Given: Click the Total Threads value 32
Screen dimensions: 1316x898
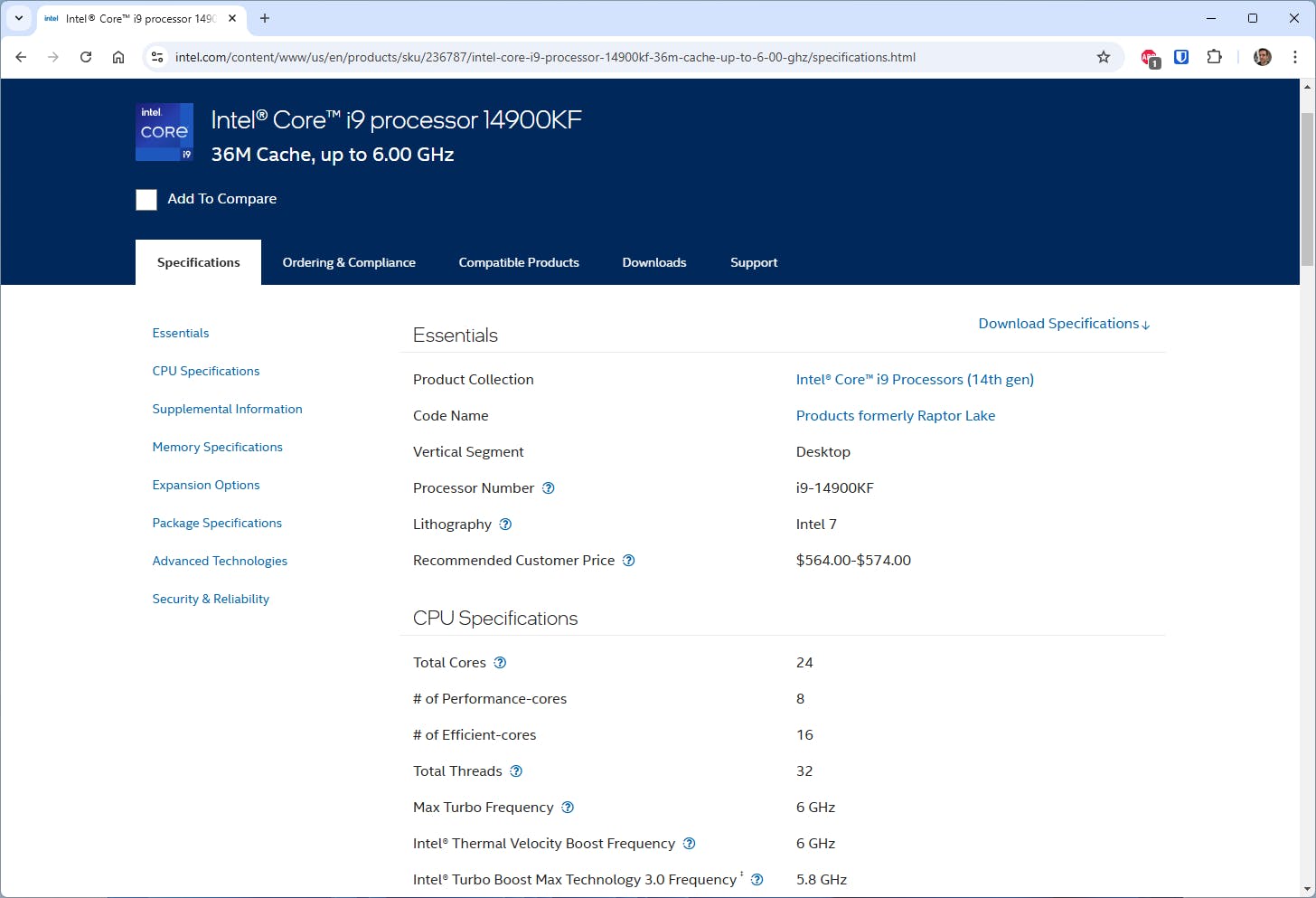Looking at the screenshot, I should pyautogui.click(x=804, y=771).
